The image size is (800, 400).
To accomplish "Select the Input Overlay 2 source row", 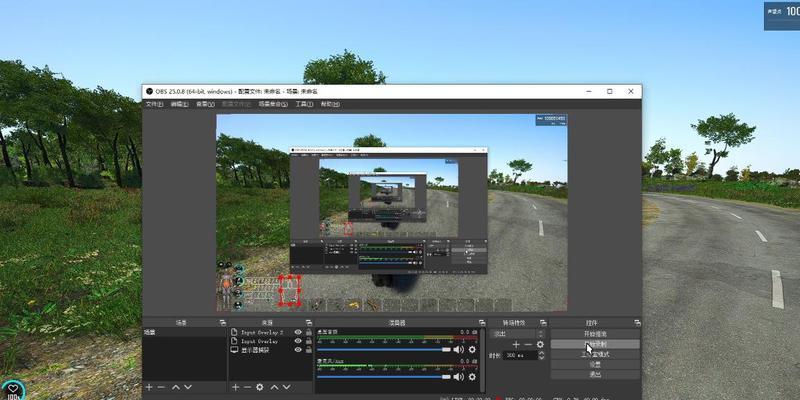I will click(x=270, y=332).
